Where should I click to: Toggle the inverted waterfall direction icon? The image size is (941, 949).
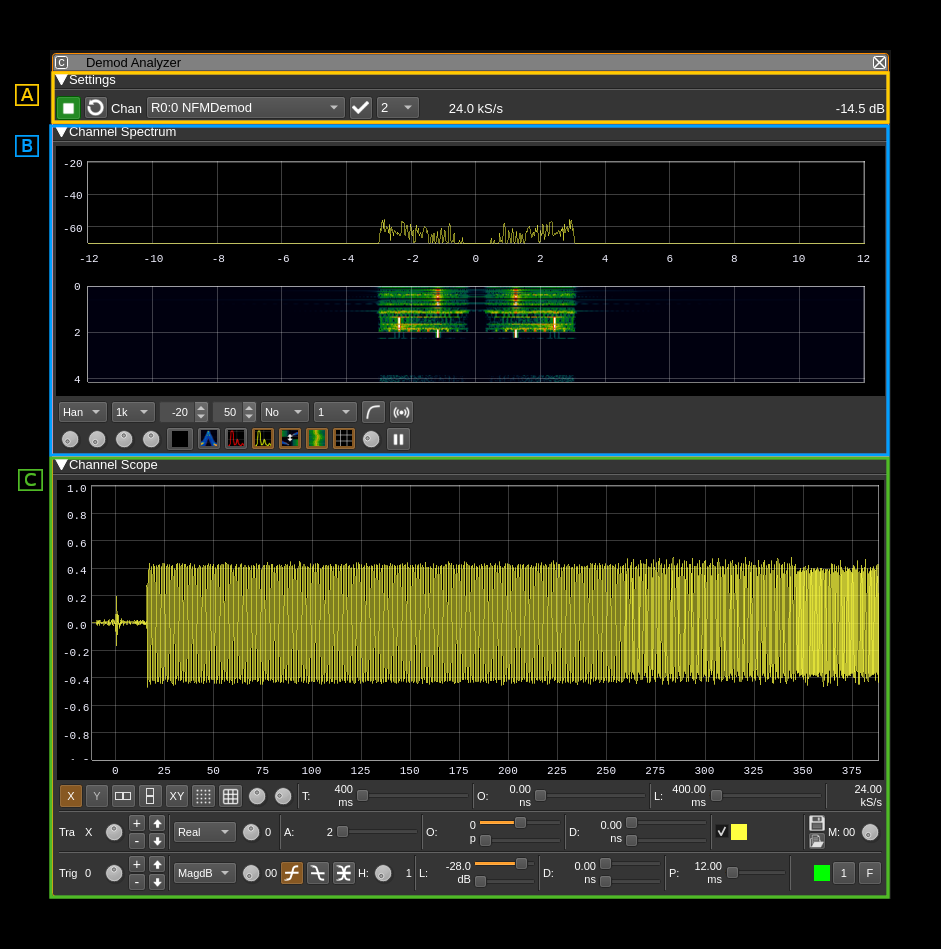[x=290, y=439]
